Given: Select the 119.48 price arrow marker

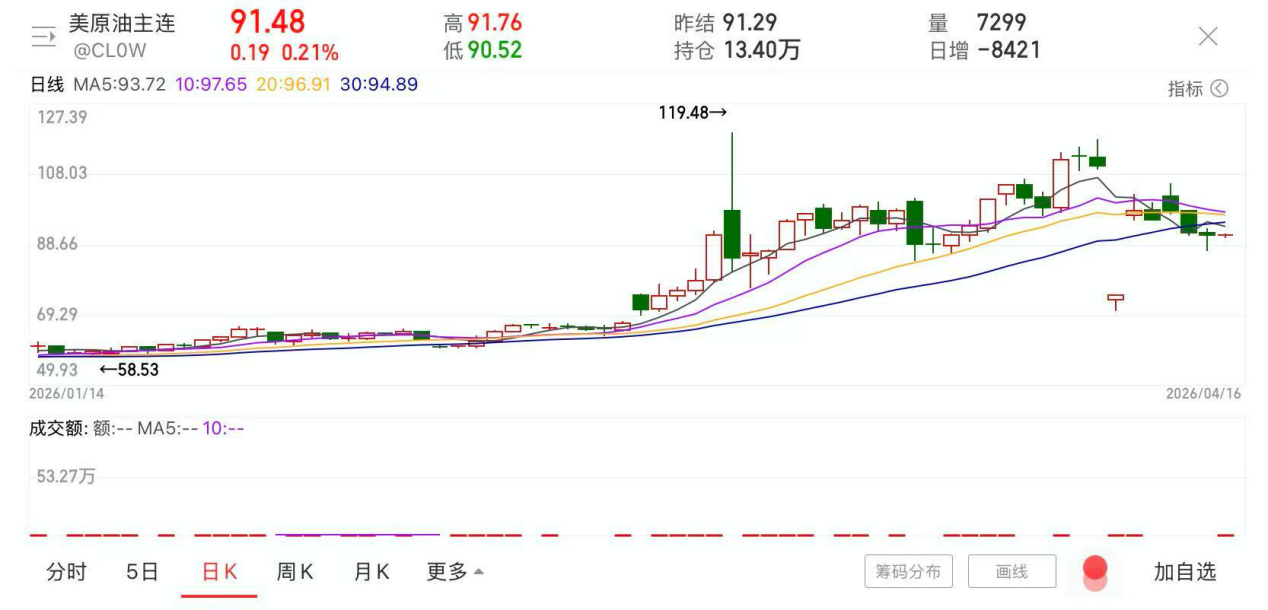Looking at the screenshot, I should coord(692,114).
